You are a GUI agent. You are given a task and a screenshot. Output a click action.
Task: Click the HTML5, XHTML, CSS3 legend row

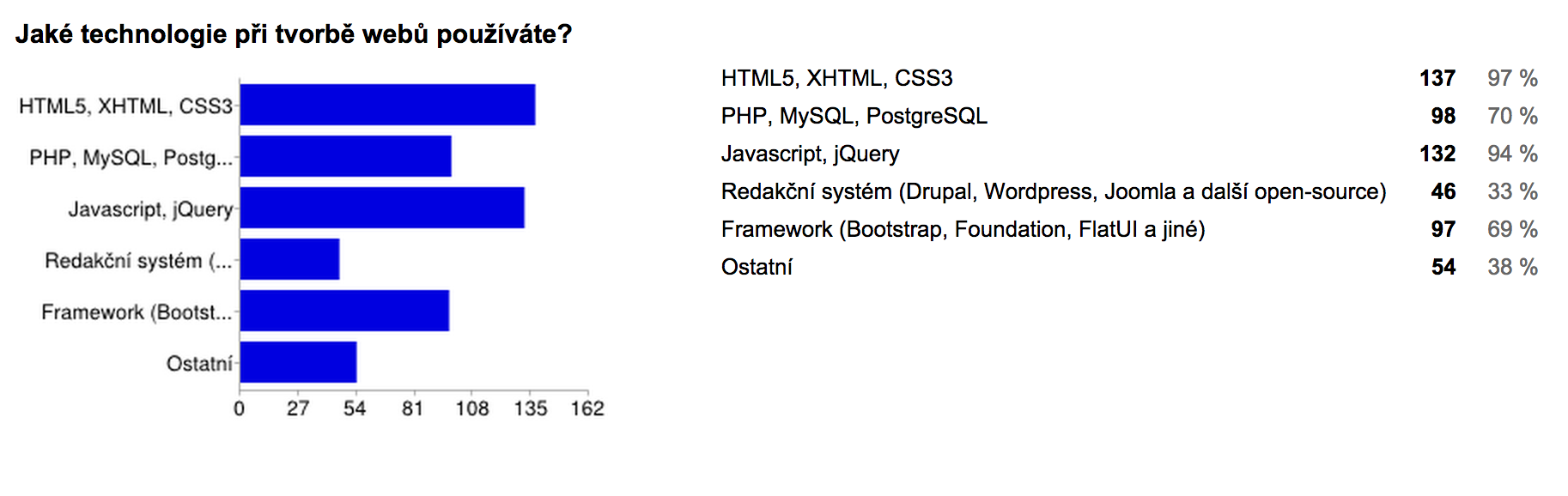point(836,78)
